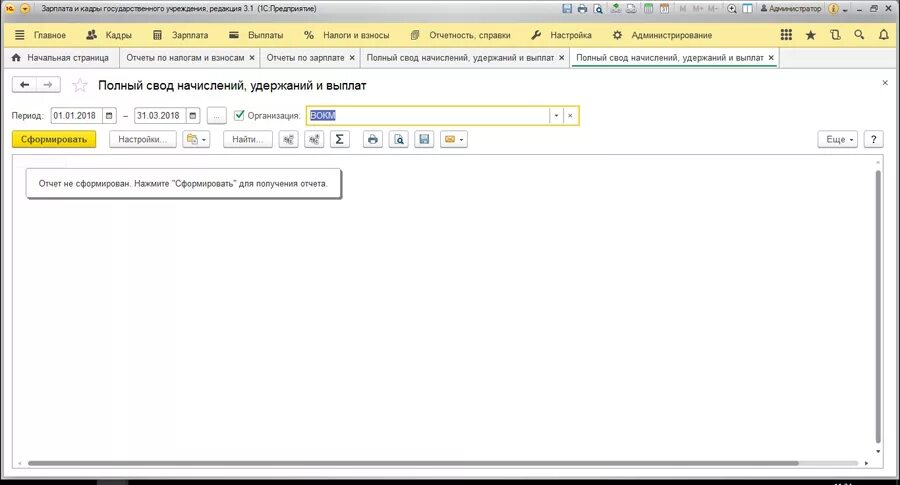Click the Организация input field with ВОКМ

pyautogui.click(x=428, y=115)
